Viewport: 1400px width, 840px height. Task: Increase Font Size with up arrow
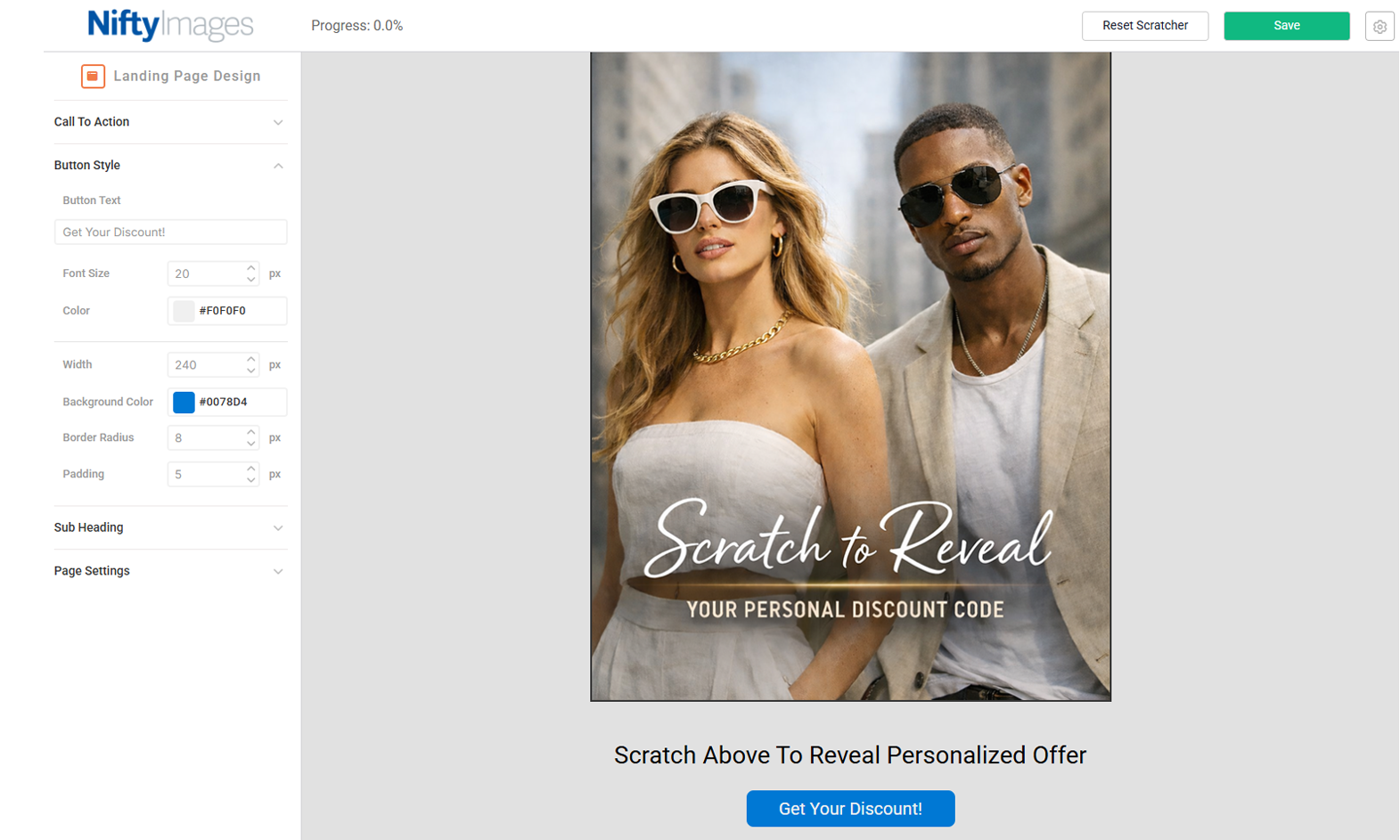(251, 267)
